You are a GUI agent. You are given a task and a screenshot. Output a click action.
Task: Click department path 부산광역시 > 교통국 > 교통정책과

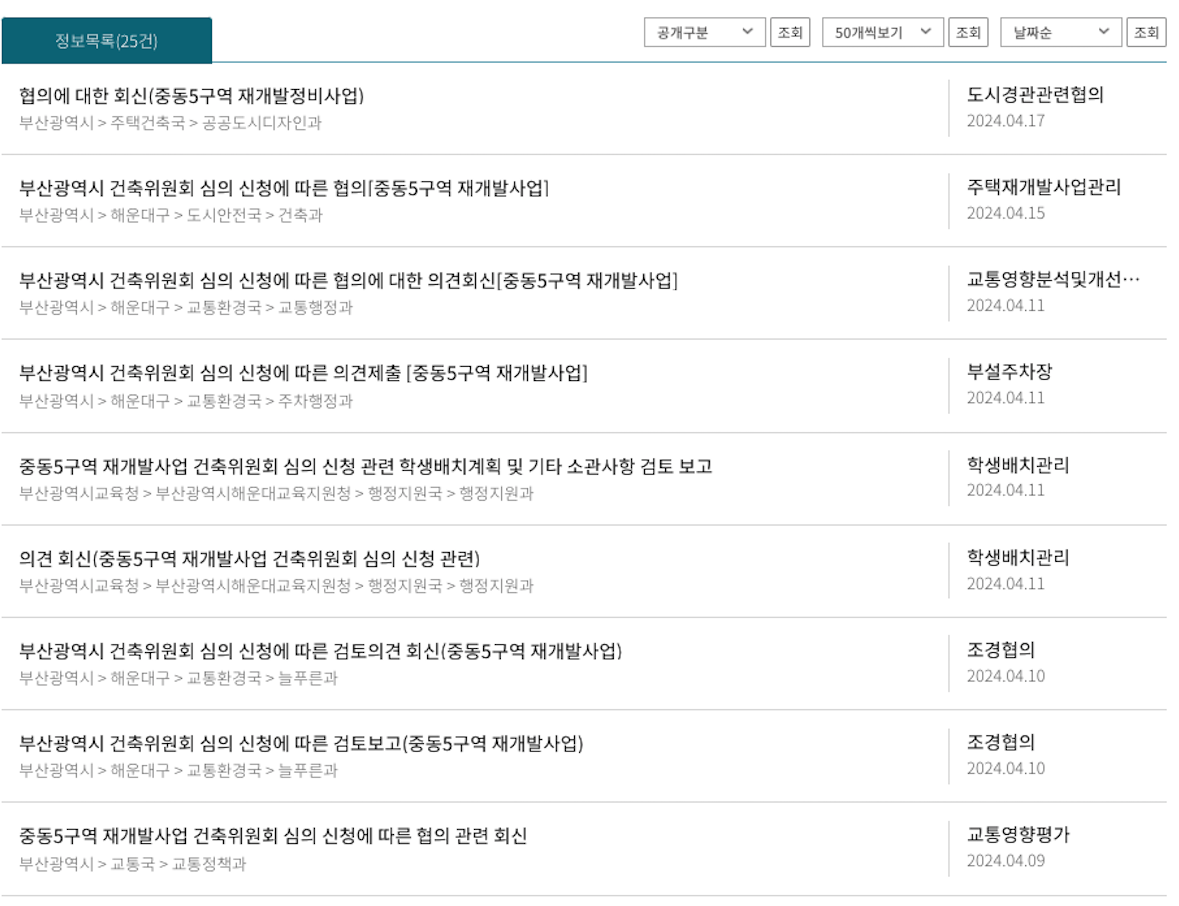point(132,864)
